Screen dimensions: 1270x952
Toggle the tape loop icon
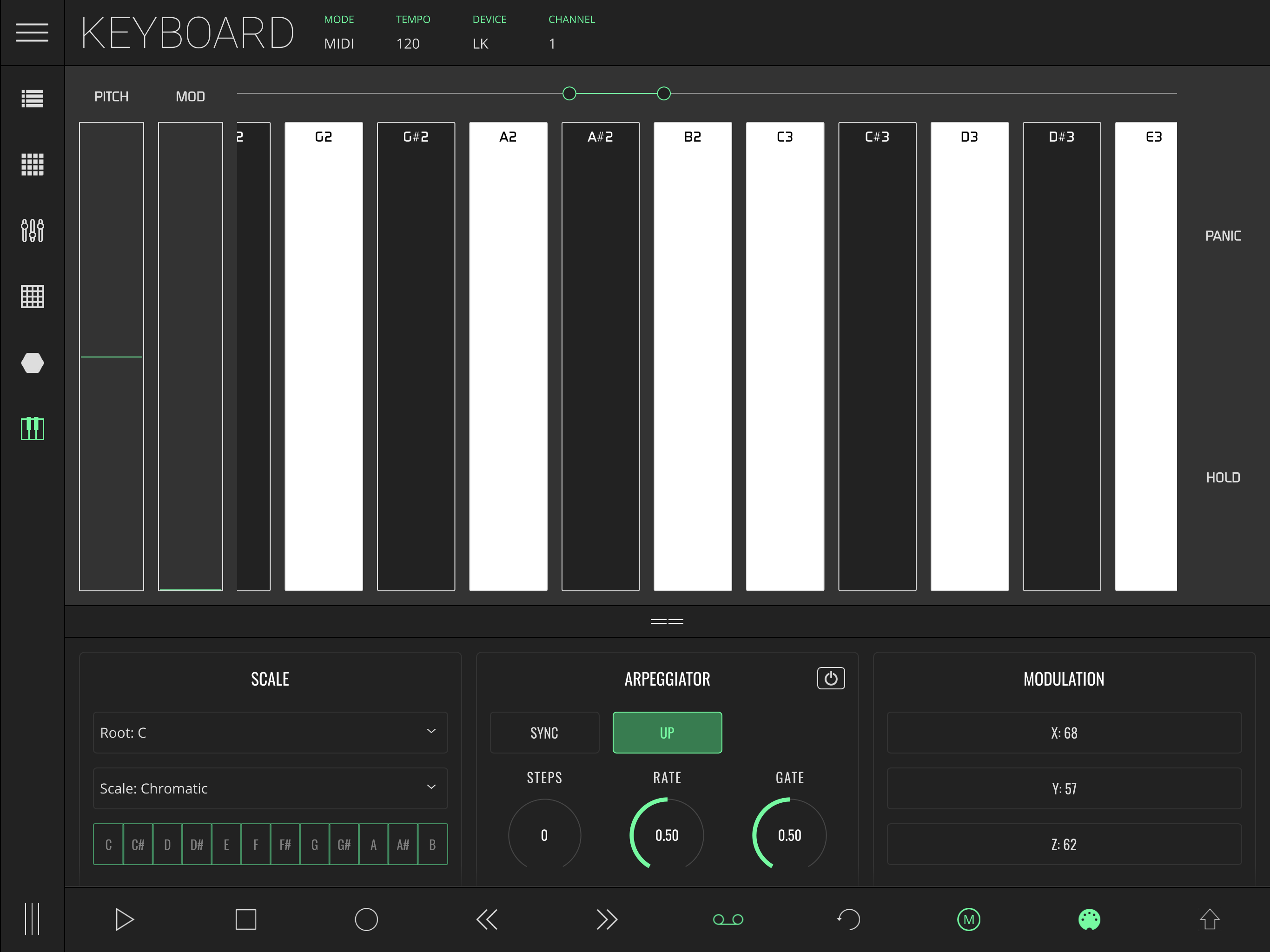tap(728, 919)
